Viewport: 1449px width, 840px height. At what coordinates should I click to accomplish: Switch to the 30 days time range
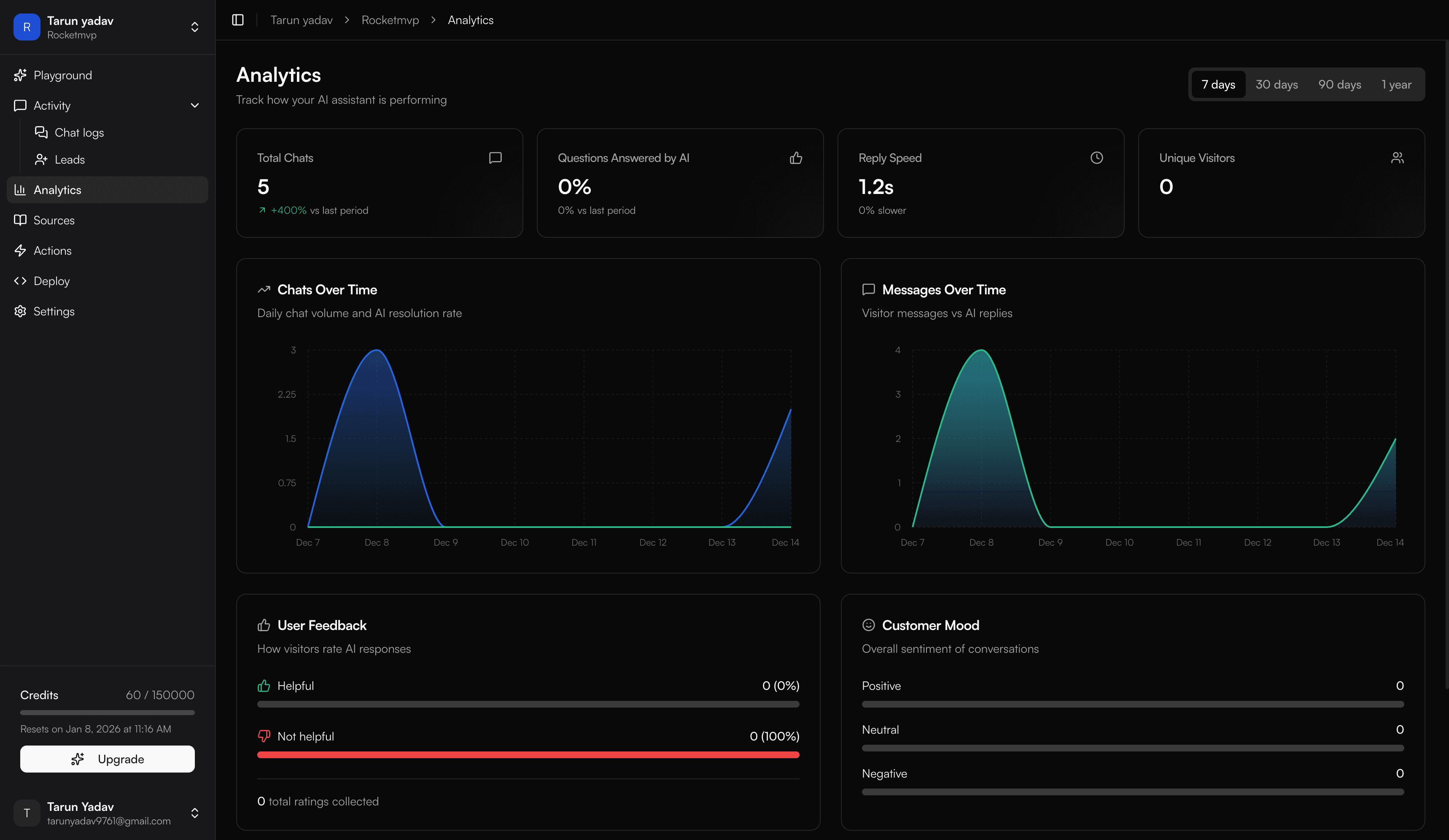pyautogui.click(x=1277, y=84)
